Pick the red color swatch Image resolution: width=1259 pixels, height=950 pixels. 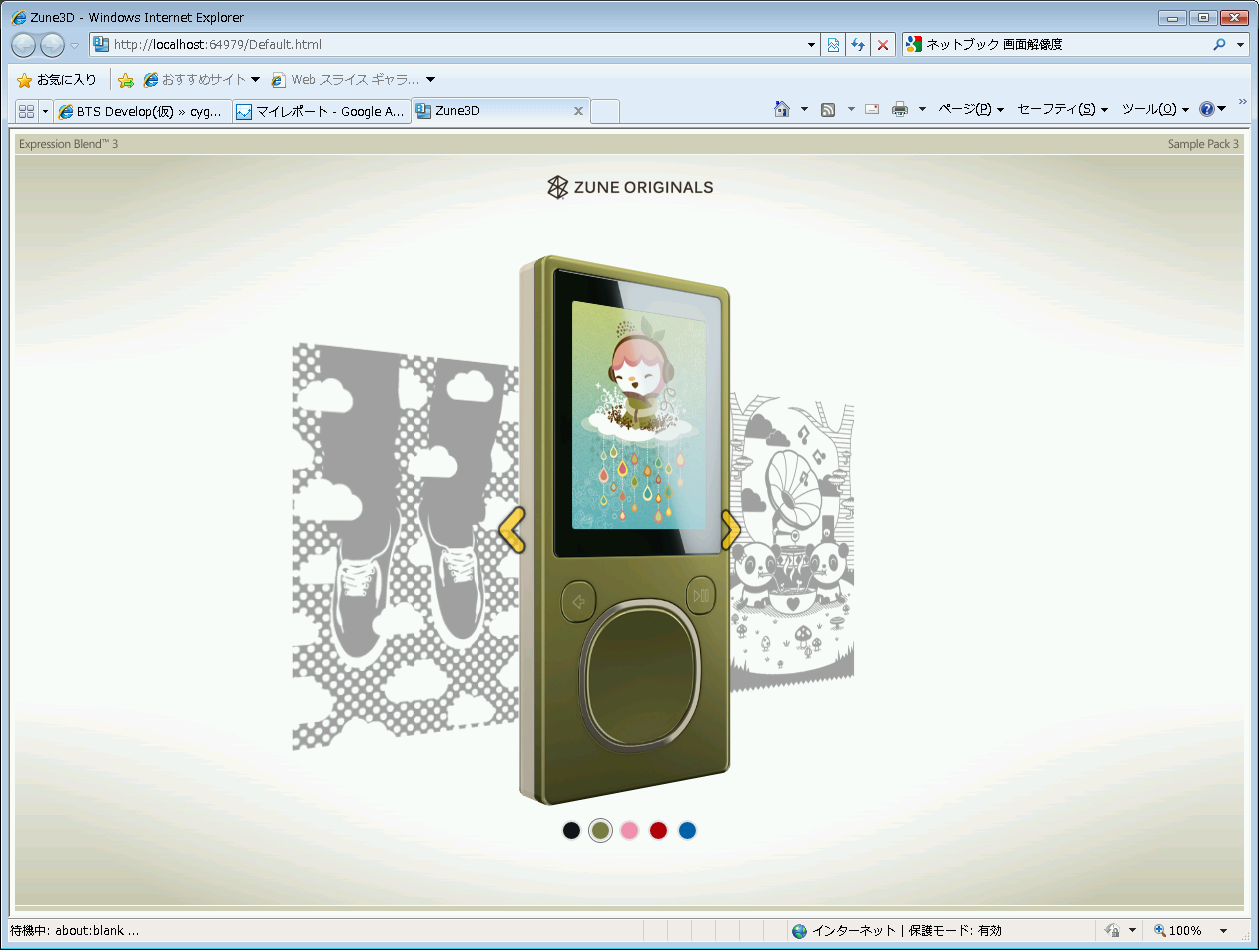658,831
